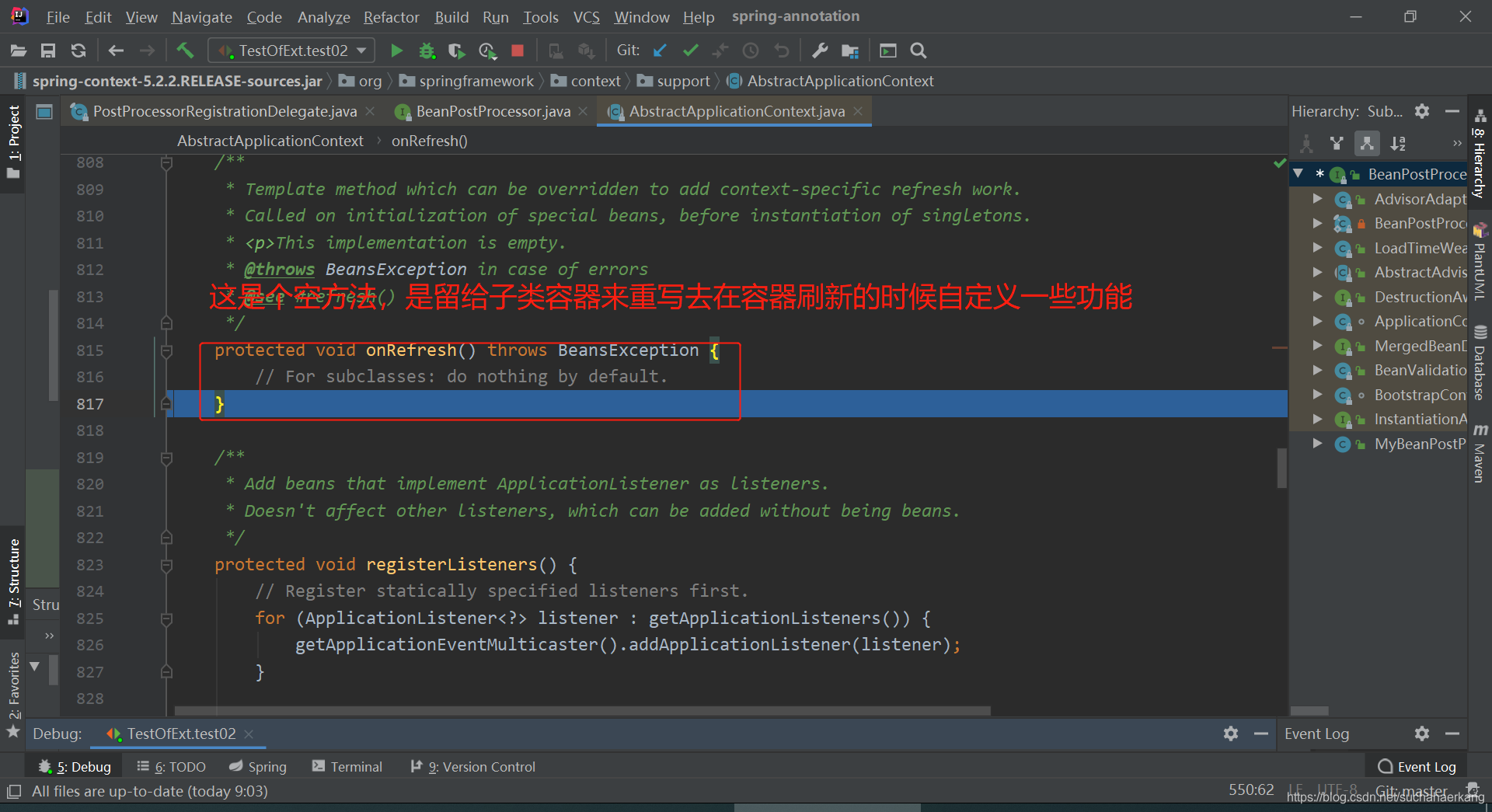Close the AbstractApplicationContext.java tab

click(x=858, y=111)
